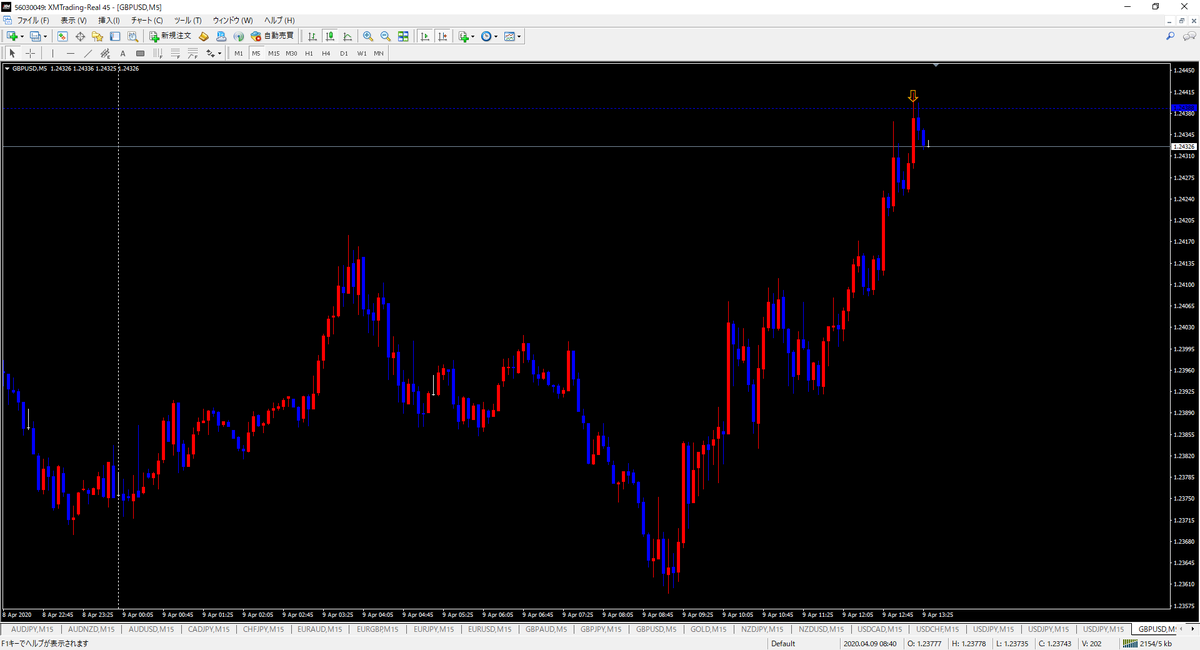Switch timeframe to H1
1200x650 pixels.
coord(309,53)
